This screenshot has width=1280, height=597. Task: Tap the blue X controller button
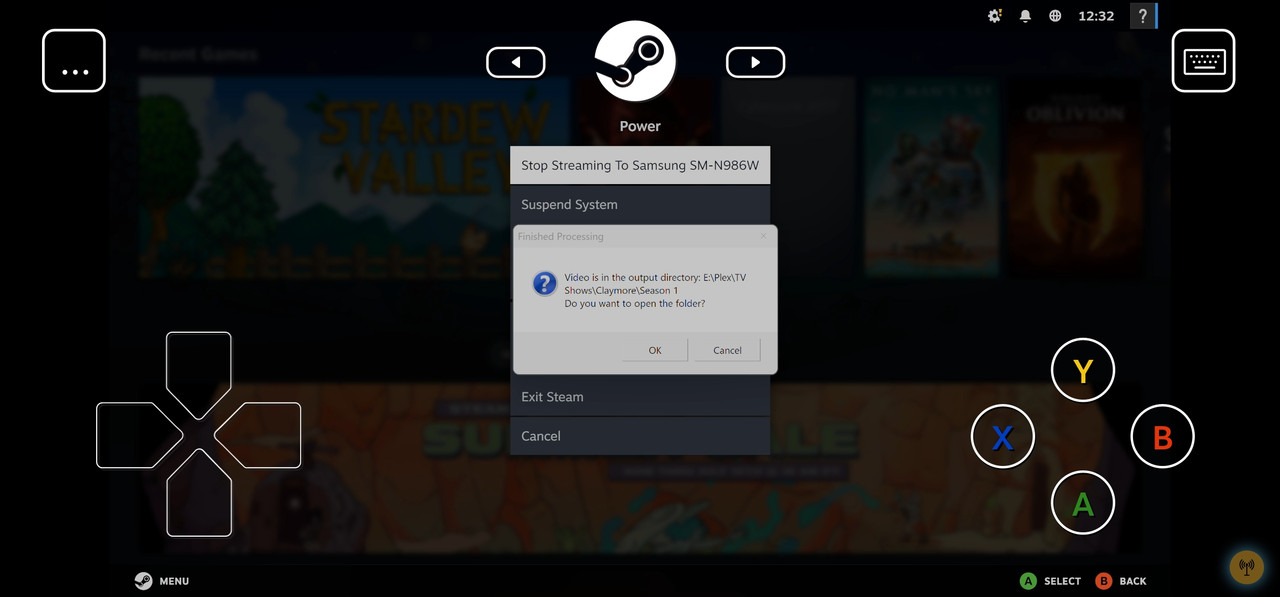coord(1003,437)
